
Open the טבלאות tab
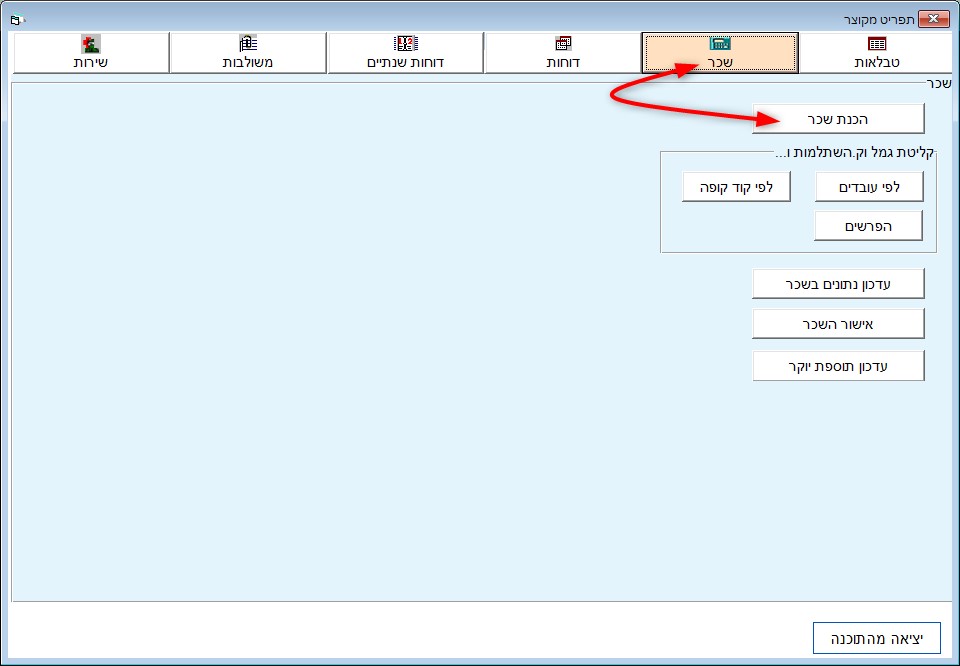point(876,53)
